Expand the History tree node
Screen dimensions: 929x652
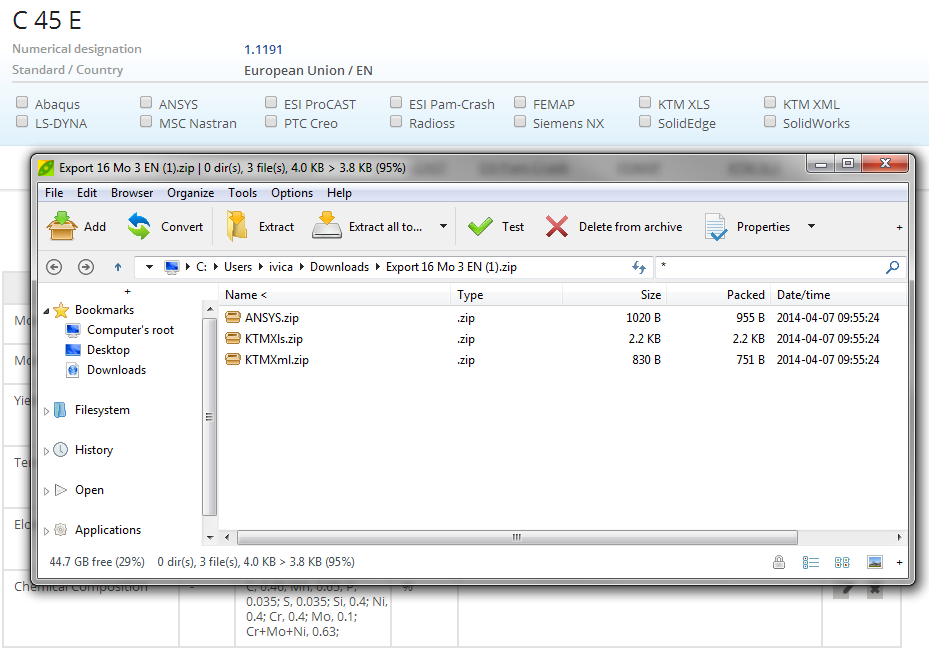(46, 451)
